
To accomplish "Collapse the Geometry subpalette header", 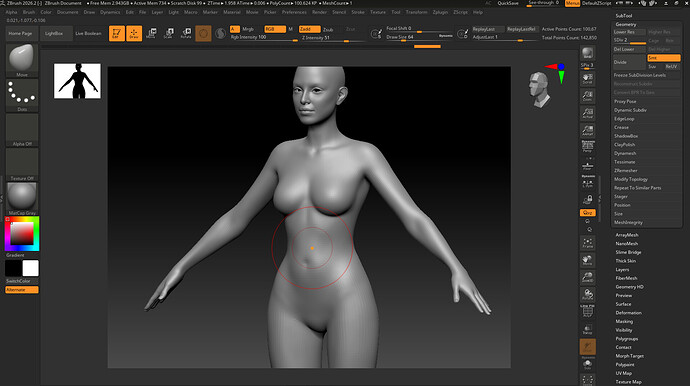I will [x=625, y=24].
